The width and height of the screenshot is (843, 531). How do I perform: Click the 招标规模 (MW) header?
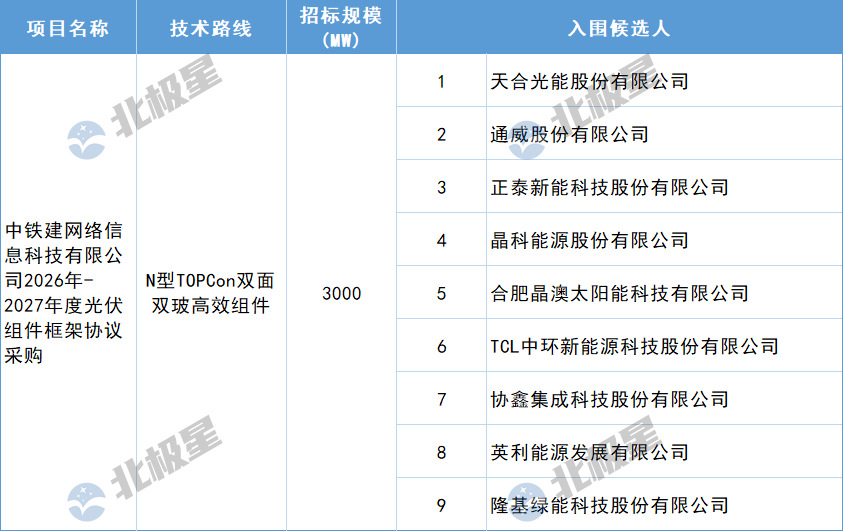pos(341,27)
